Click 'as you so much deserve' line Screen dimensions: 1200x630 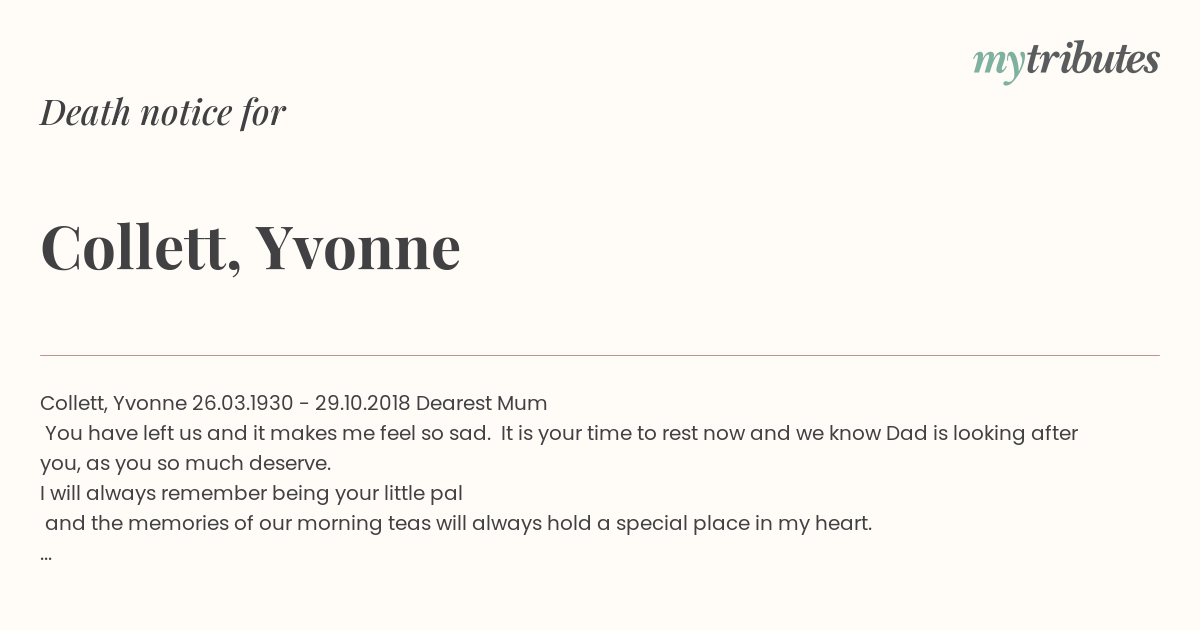tap(185, 463)
